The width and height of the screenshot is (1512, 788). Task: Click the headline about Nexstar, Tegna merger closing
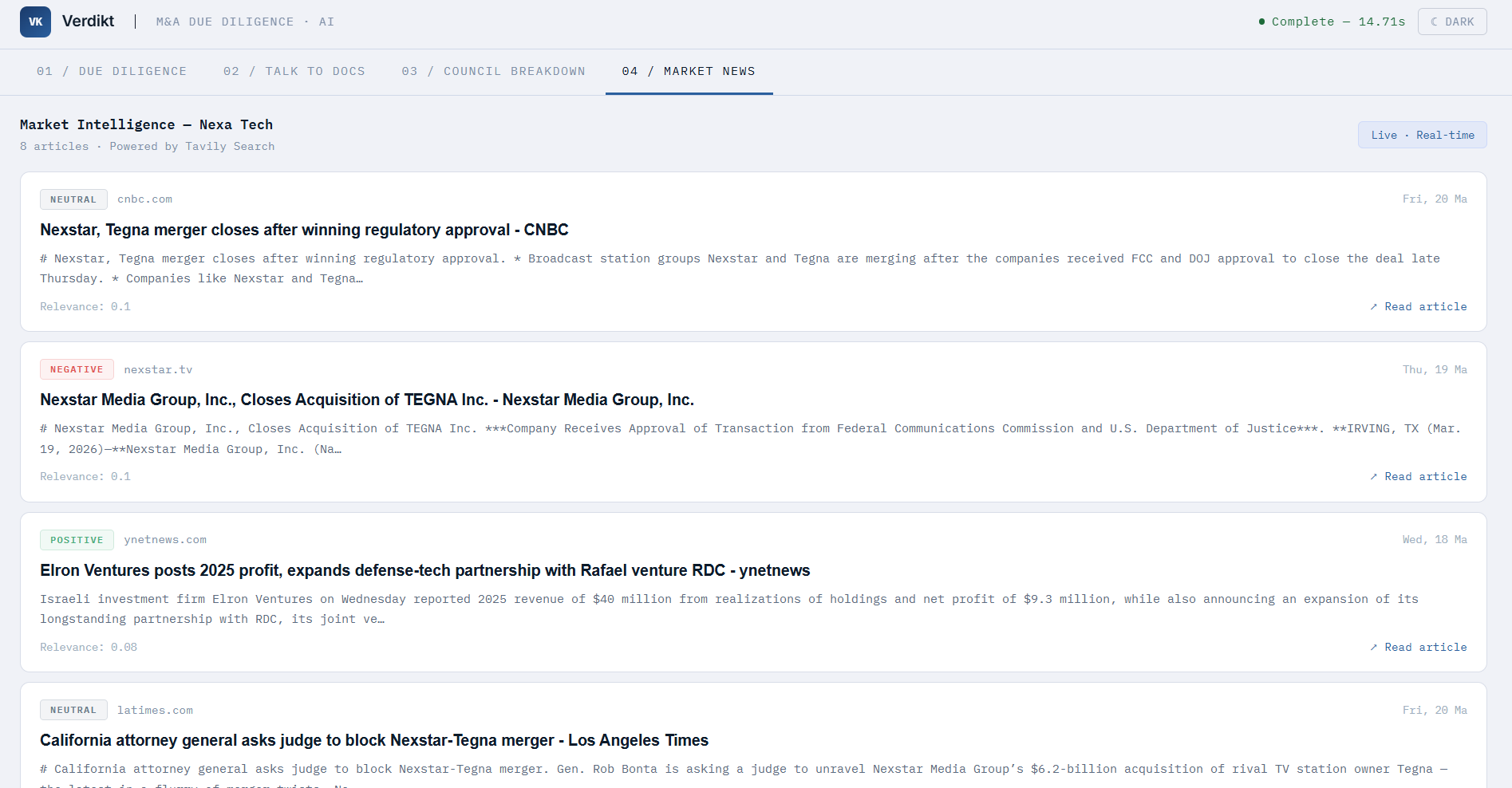tap(304, 230)
